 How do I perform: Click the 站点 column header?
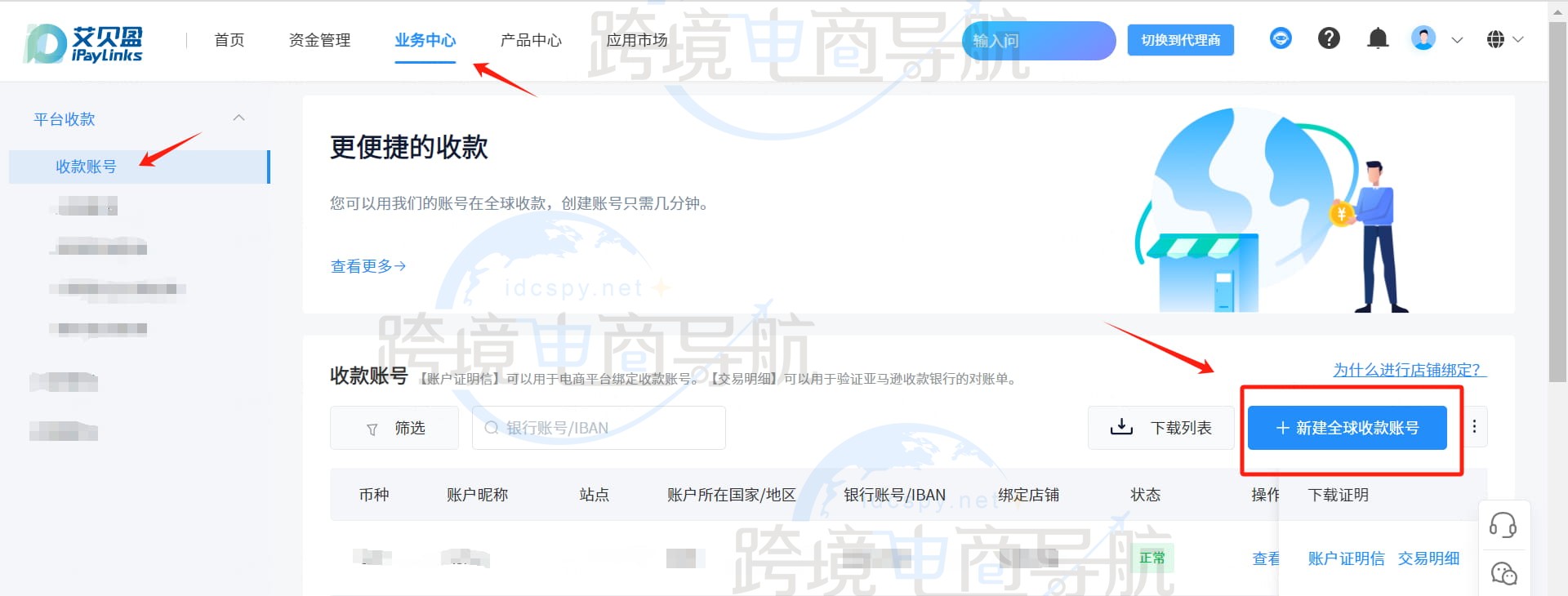(594, 495)
